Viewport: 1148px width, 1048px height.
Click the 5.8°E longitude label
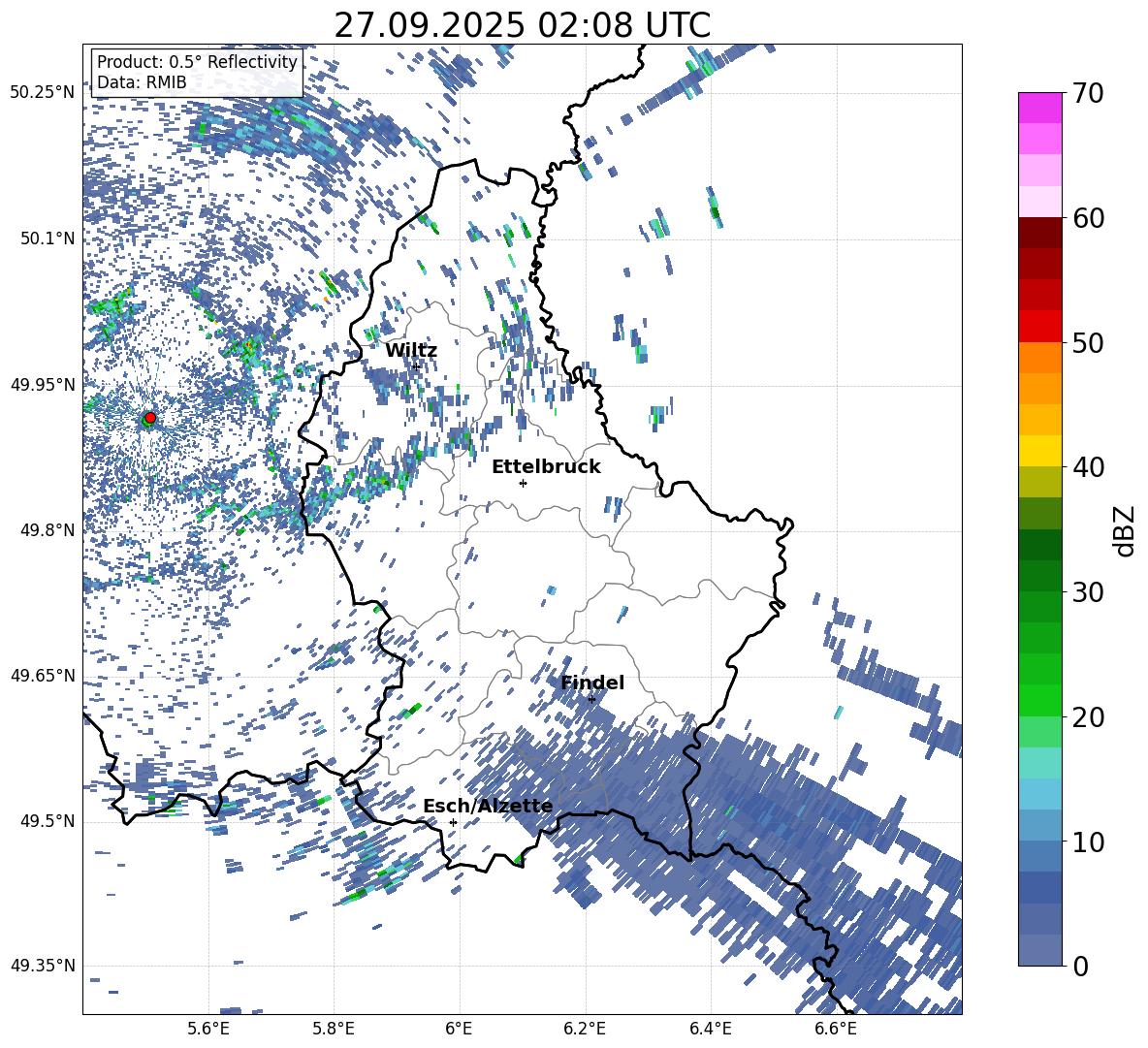[x=334, y=1029]
